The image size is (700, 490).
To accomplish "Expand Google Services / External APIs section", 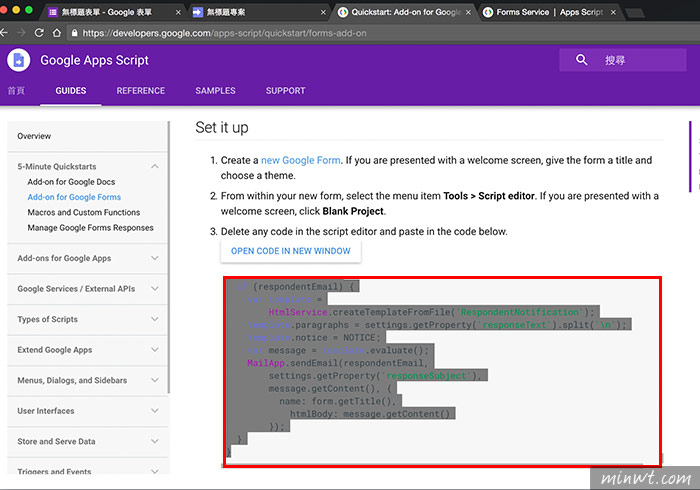I will click(154, 289).
